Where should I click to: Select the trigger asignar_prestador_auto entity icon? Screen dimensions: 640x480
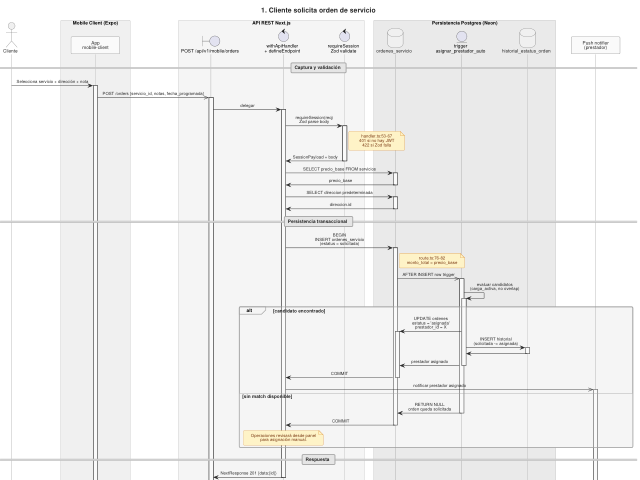click(x=461, y=37)
